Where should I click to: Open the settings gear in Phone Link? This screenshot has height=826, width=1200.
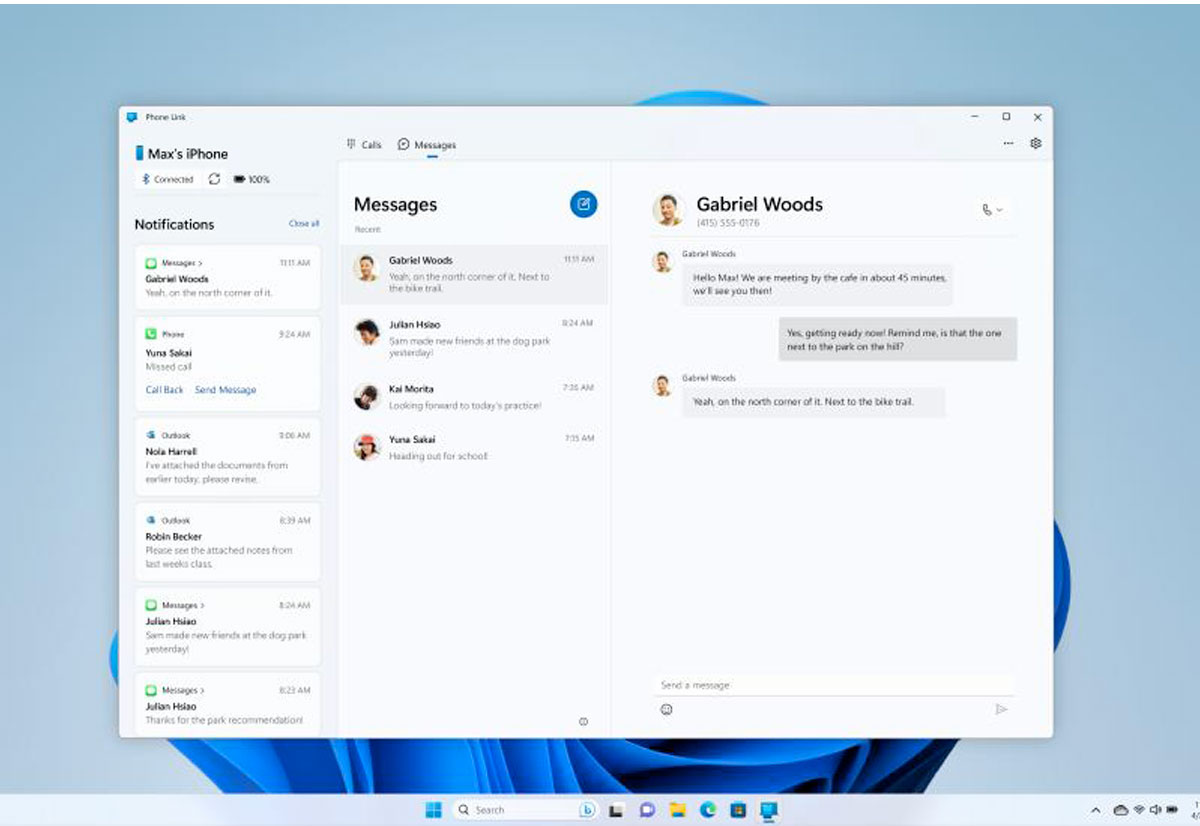1036,144
